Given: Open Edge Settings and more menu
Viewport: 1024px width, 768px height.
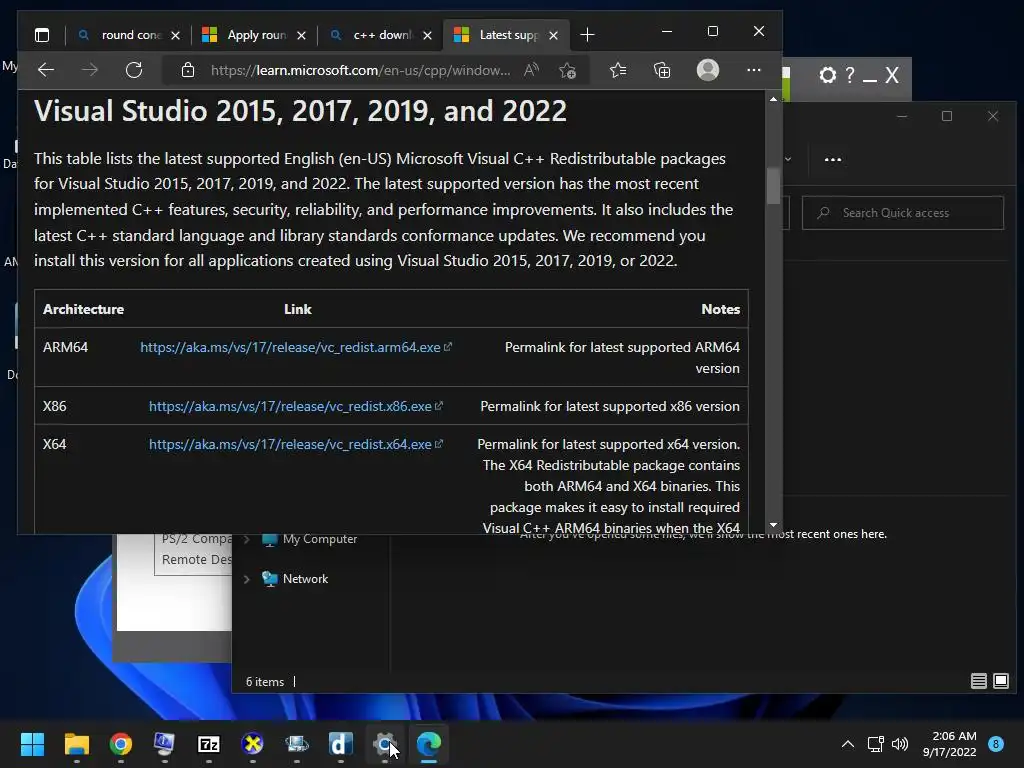Looking at the screenshot, I should 754,70.
